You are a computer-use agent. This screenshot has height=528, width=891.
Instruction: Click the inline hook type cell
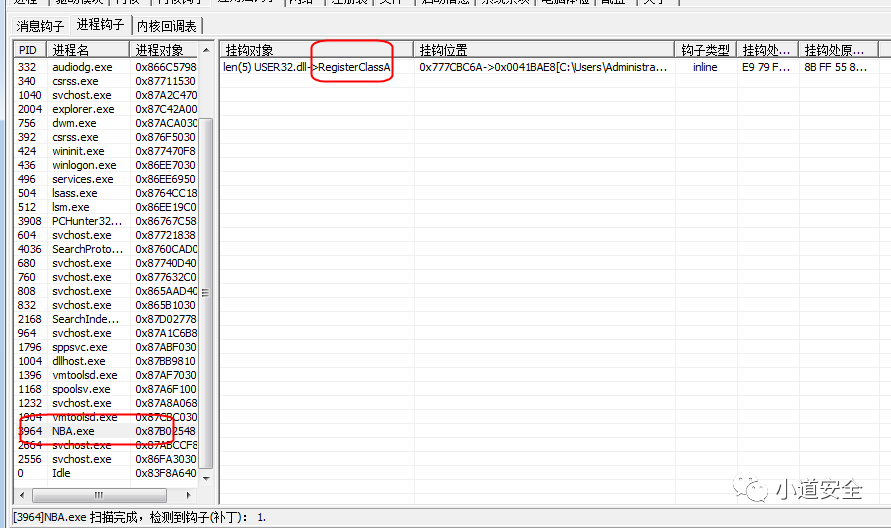(705, 67)
